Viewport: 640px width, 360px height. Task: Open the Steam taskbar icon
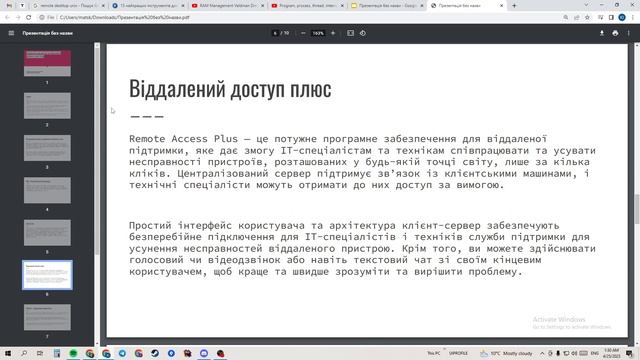[155, 353]
